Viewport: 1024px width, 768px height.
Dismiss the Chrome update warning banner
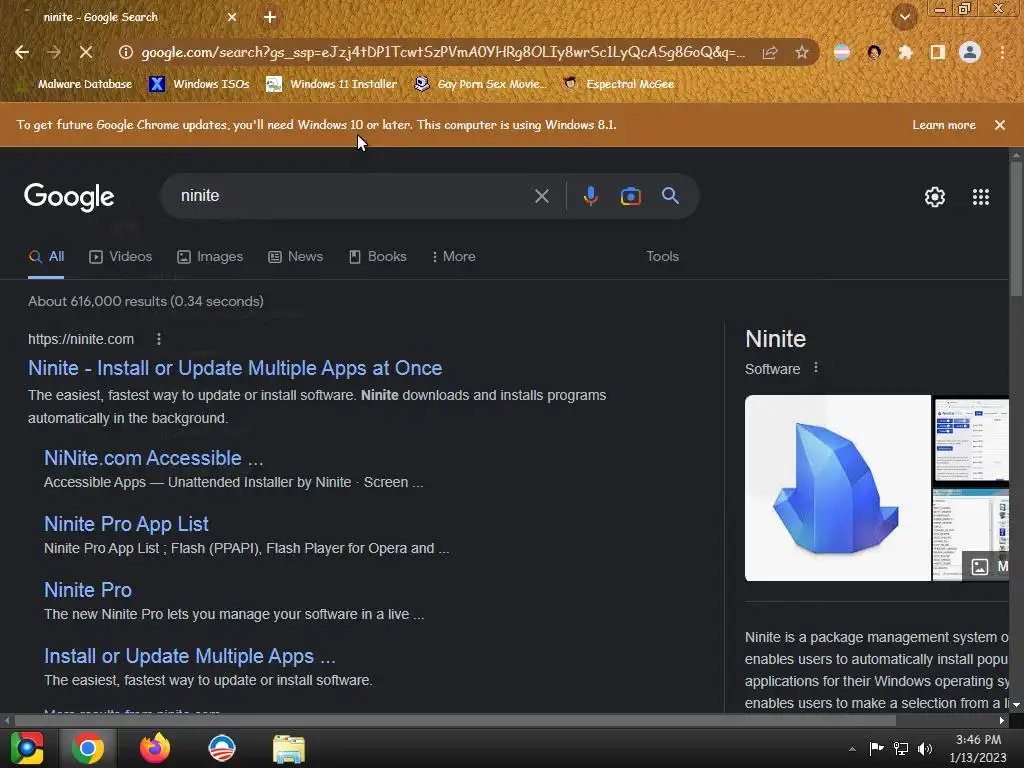click(x=1000, y=125)
